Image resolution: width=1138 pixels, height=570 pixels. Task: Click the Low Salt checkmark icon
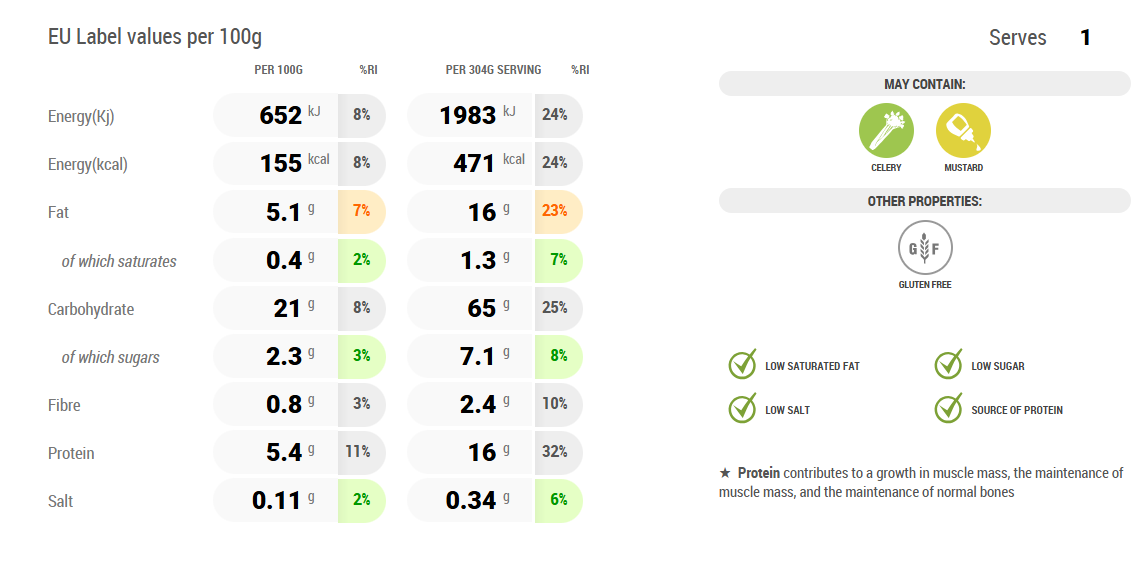[x=743, y=409]
